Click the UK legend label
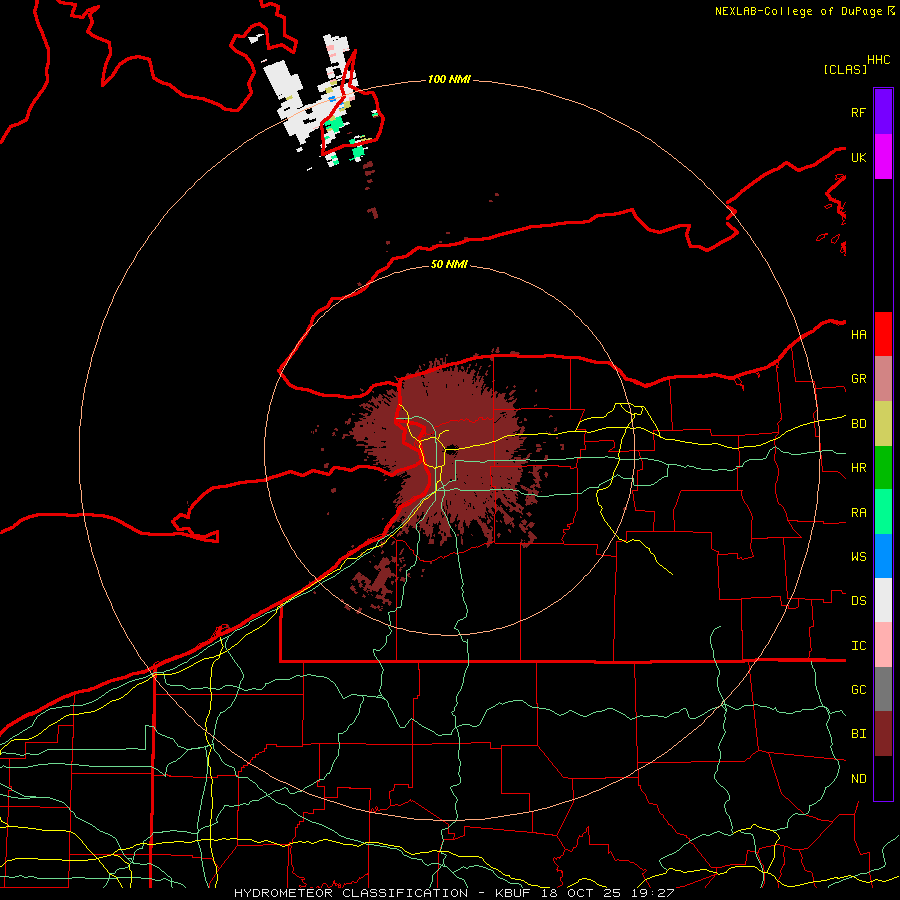This screenshot has height=900, width=900. pos(858,157)
